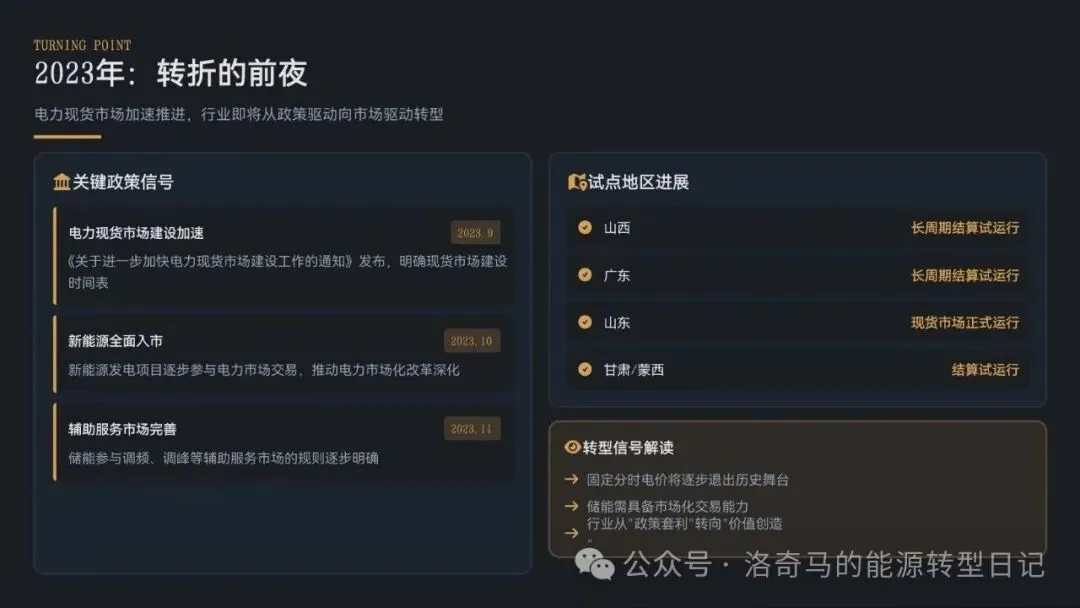This screenshot has height=608, width=1080.
Task: Select the 电力现货市场建设加速 policy card title
Action: pos(136,233)
